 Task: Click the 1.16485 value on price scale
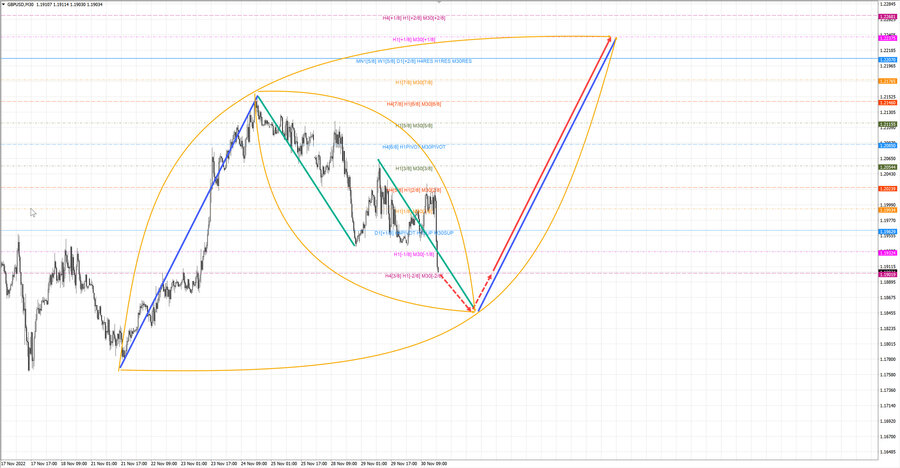888,452
